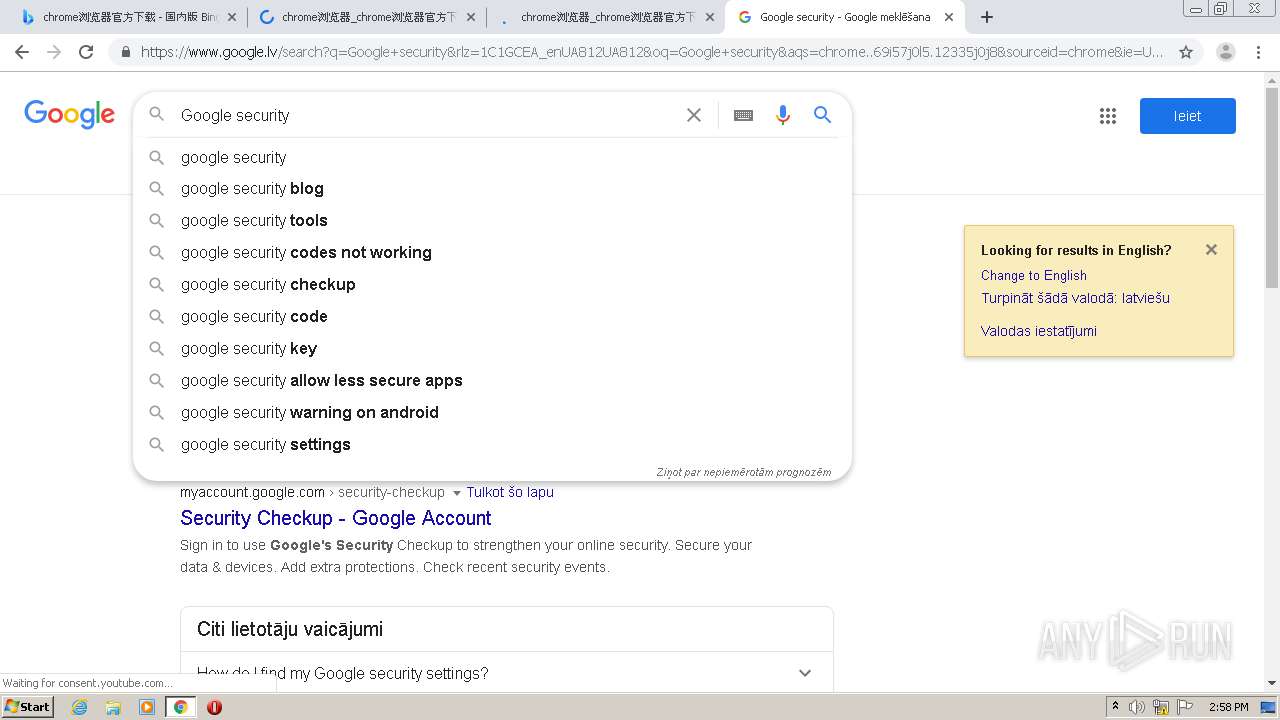Open 'Security Checkup - Google Account' result
Image resolution: width=1280 pixels, height=720 pixels.
point(336,518)
